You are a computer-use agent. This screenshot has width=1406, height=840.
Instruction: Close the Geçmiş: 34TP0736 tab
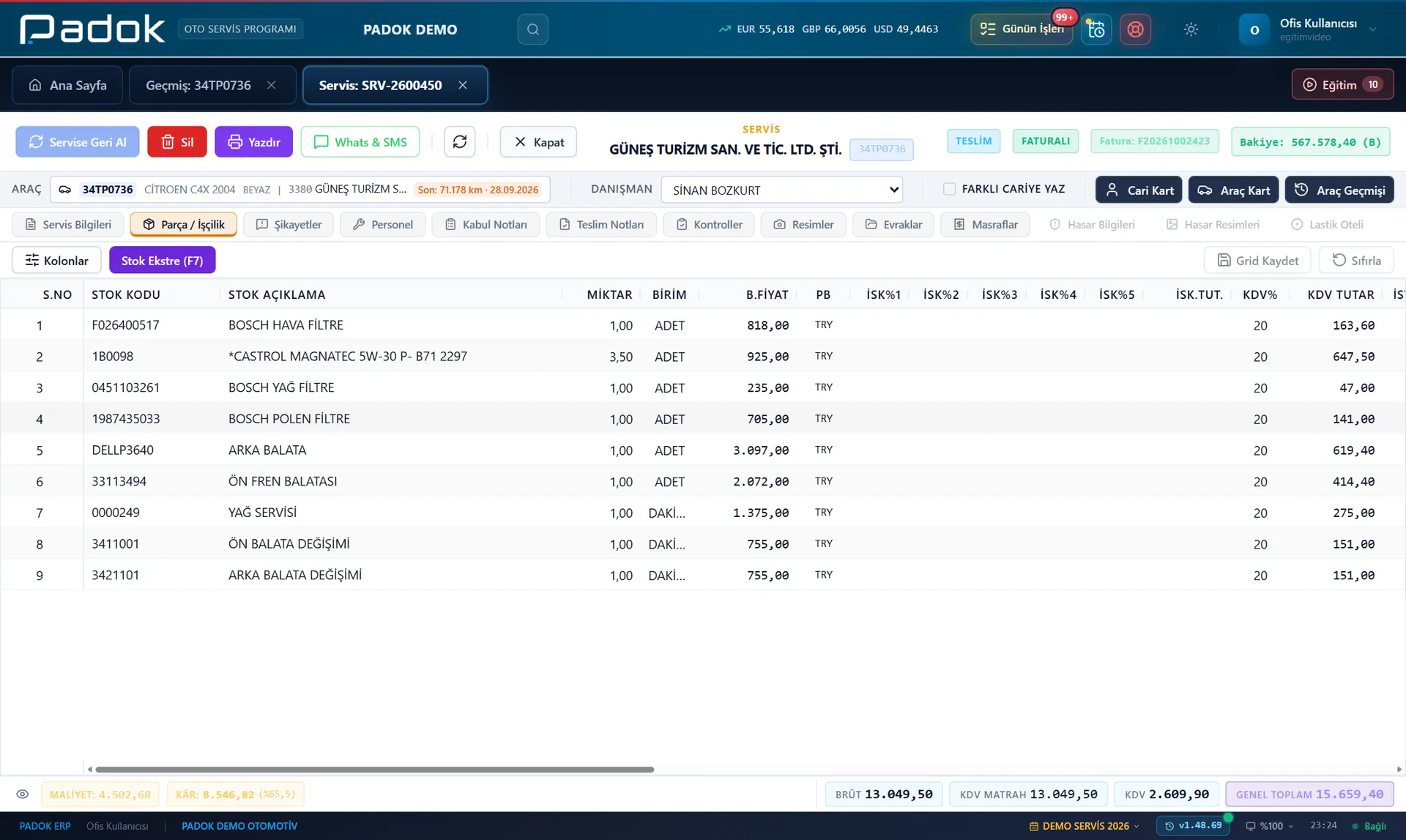point(272,85)
